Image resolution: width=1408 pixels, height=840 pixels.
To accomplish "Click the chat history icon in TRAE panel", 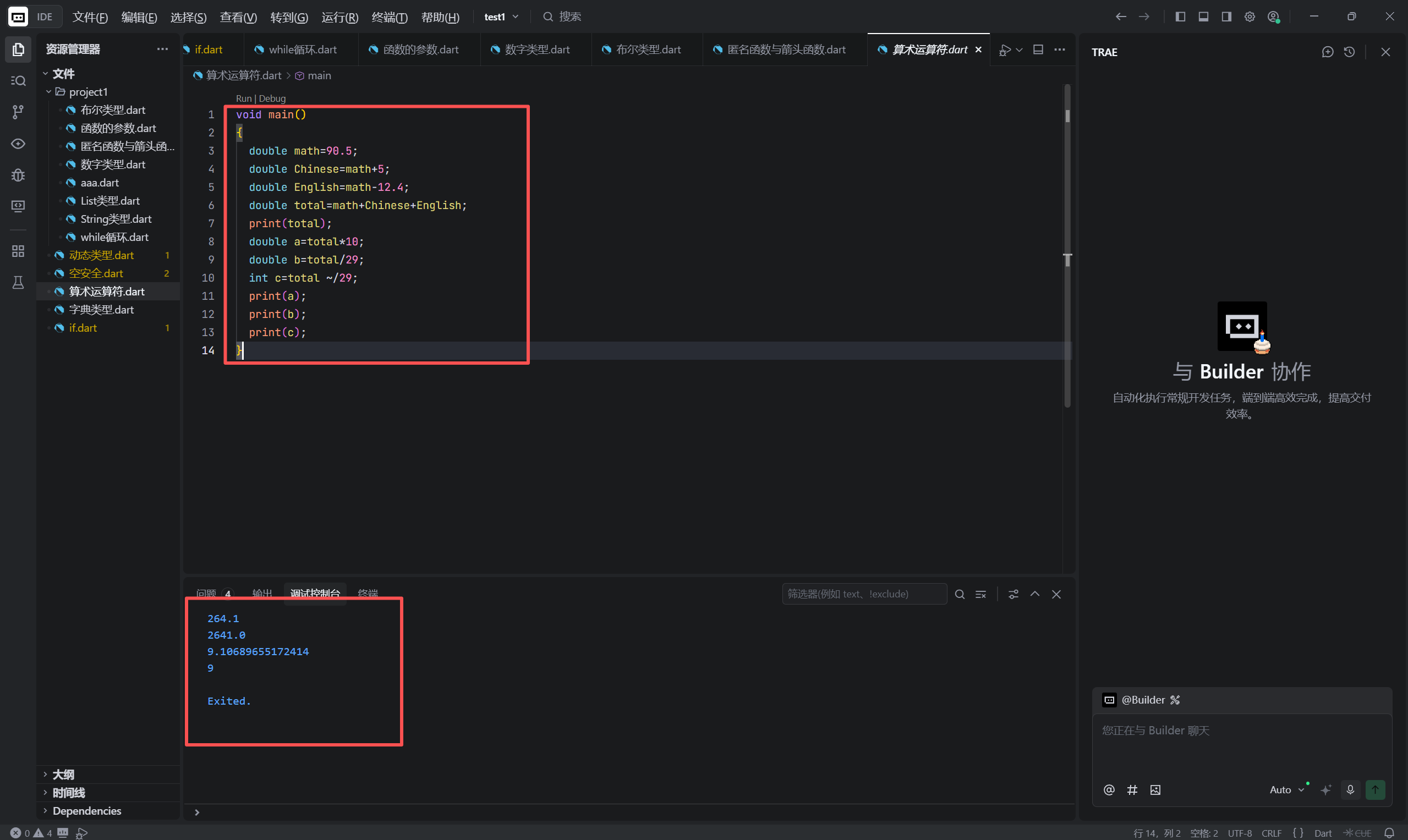I will [1349, 52].
